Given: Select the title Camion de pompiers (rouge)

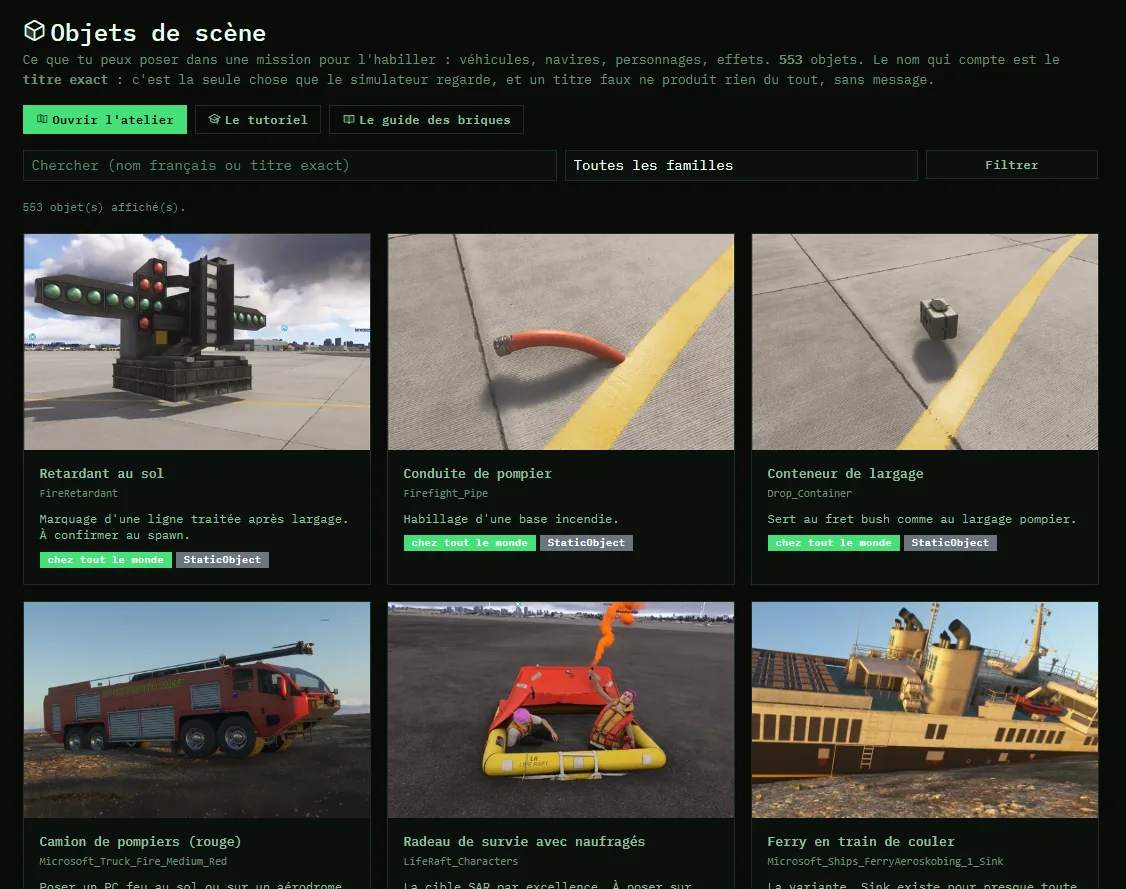Looking at the screenshot, I should tap(140, 842).
